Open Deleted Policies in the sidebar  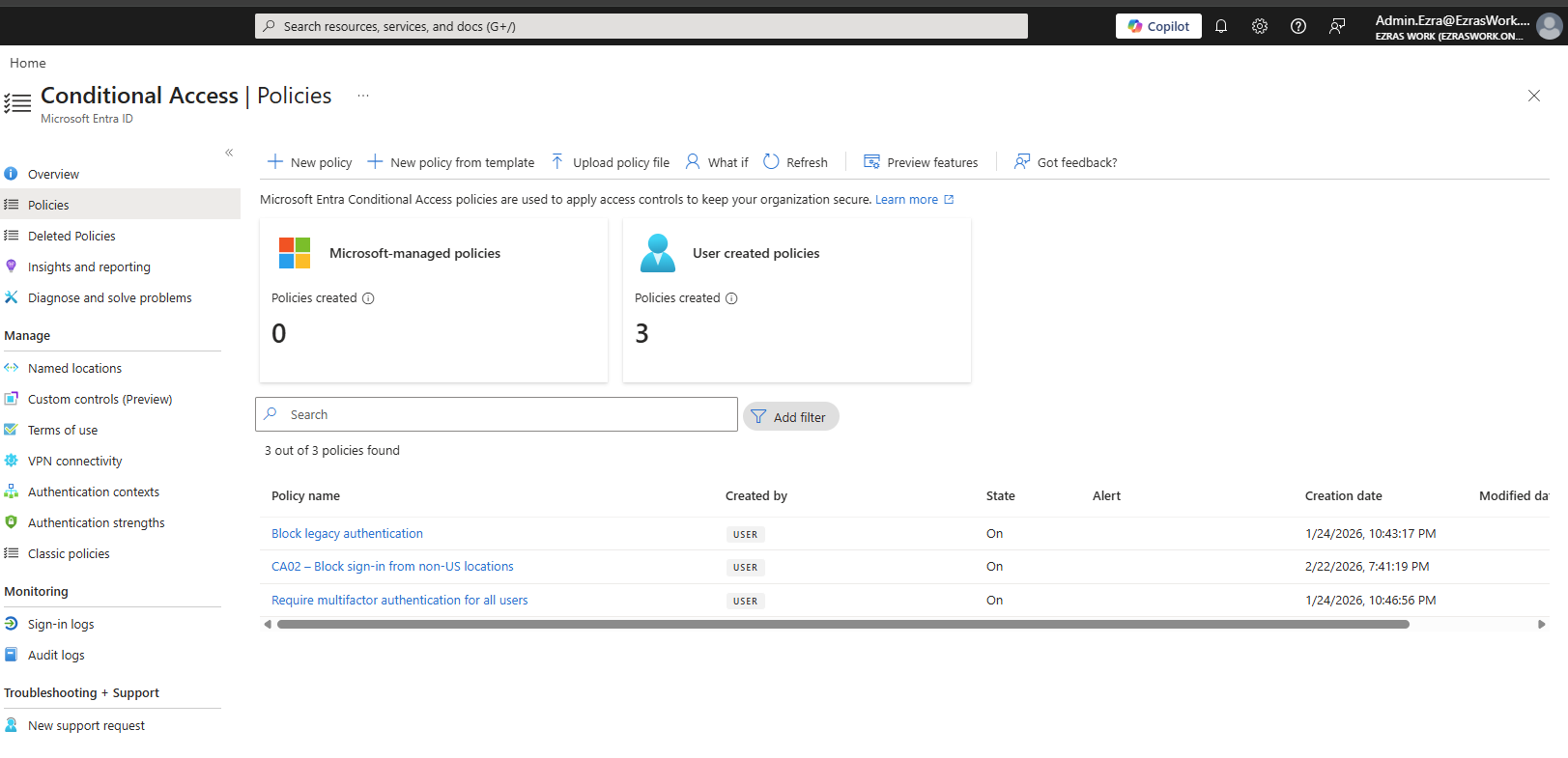[x=71, y=236]
